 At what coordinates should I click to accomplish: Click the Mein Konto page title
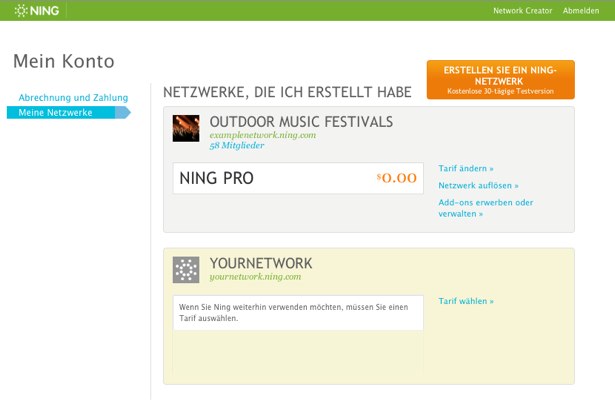64,62
